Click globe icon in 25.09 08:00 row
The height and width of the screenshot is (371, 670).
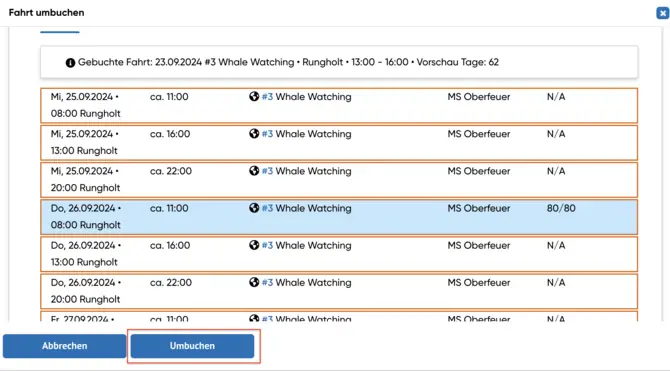(x=254, y=97)
